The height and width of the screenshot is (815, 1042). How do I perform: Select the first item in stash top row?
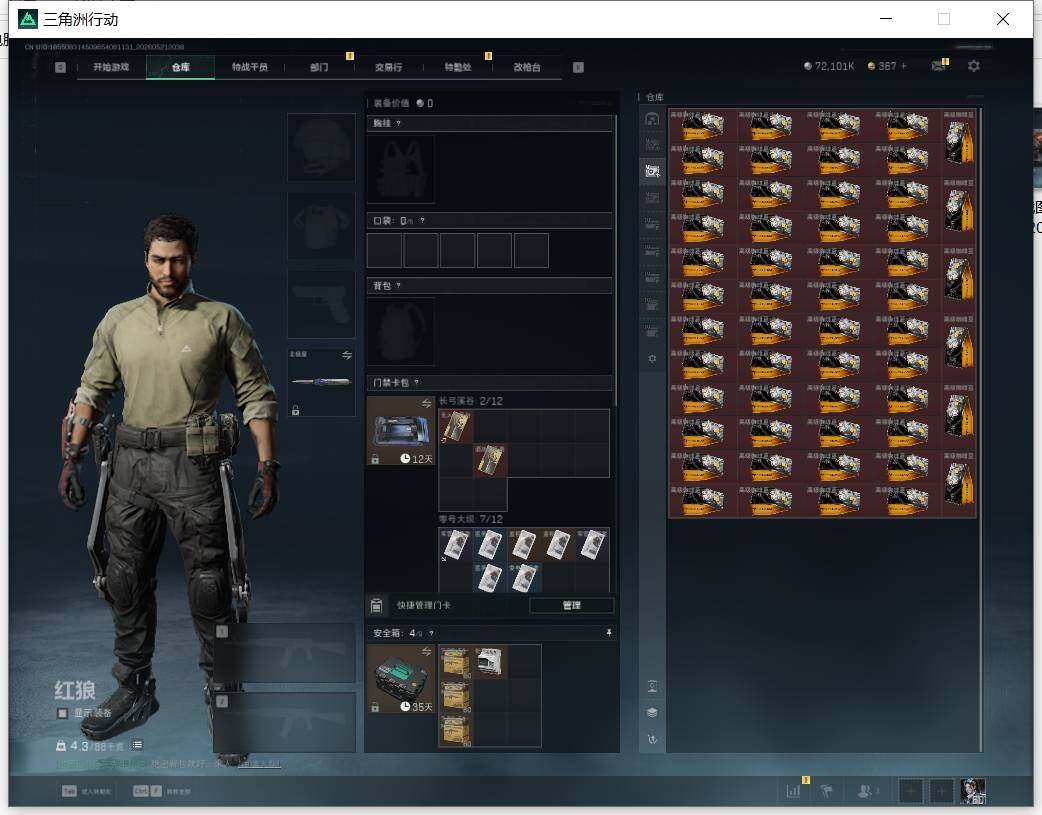point(703,126)
